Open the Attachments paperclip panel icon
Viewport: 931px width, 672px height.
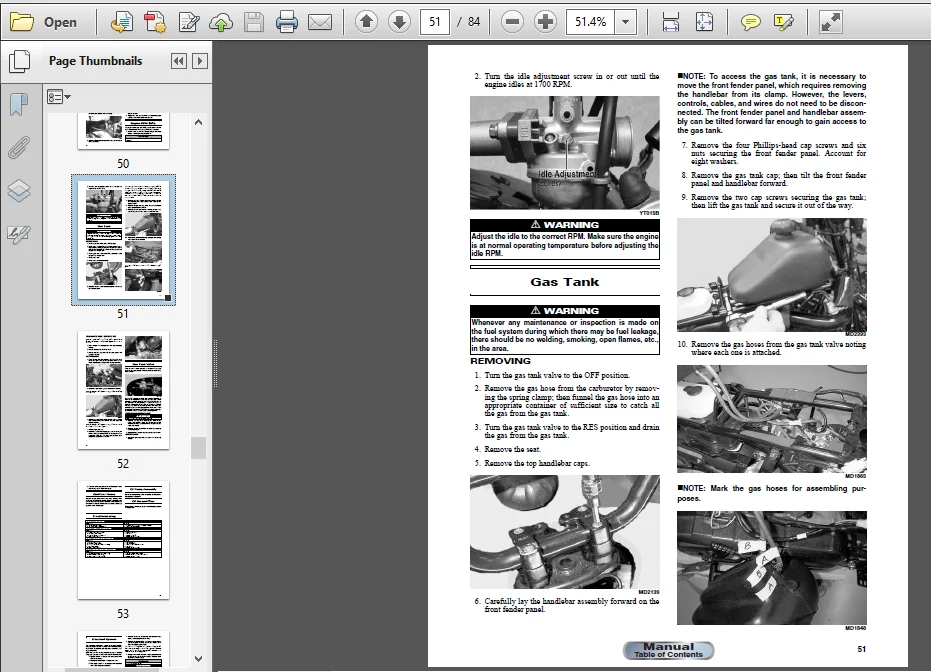pos(19,147)
